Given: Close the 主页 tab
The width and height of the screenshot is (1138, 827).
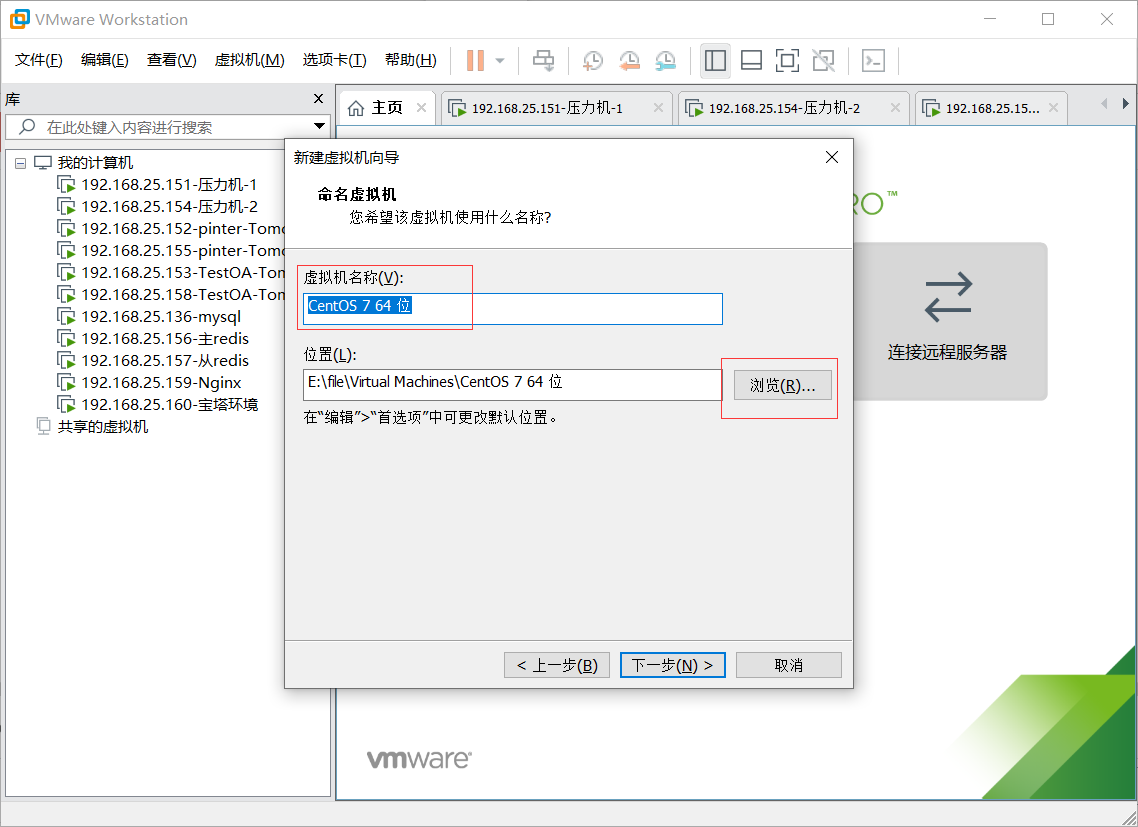Looking at the screenshot, I should [x=421, y=107].
